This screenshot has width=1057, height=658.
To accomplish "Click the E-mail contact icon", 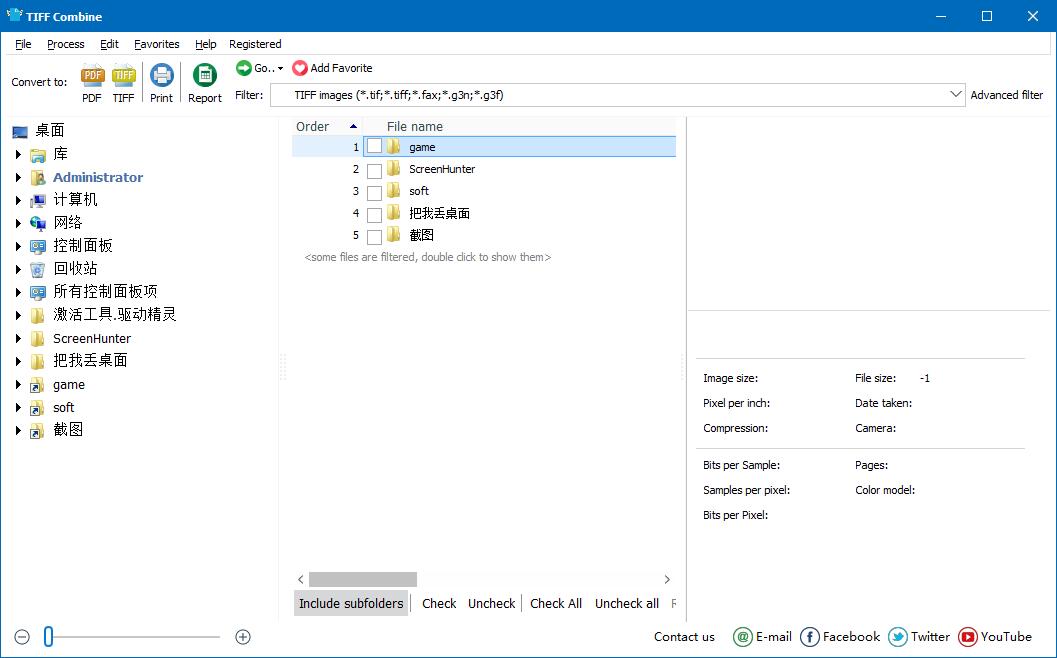I will [x=742, y=636].
